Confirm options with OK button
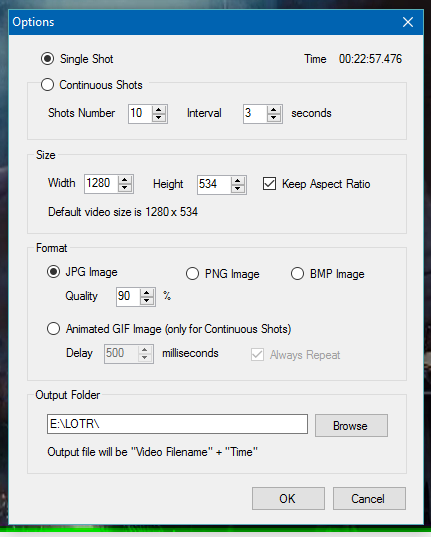This screenshot has width=431, height=537. click(x=288, y=498)
